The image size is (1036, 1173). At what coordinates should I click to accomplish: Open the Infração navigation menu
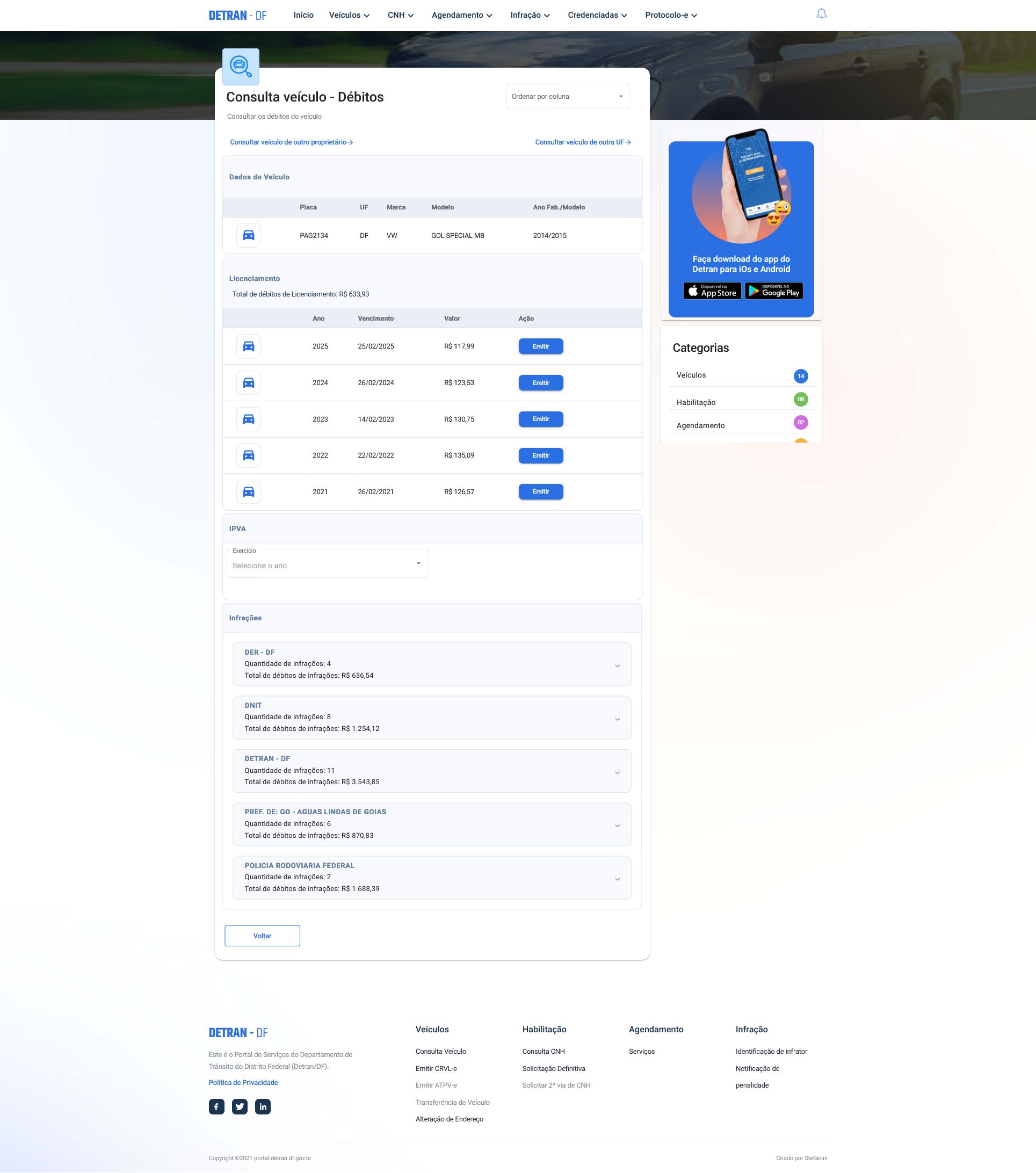pyautogui.click(x=530, y=15)
